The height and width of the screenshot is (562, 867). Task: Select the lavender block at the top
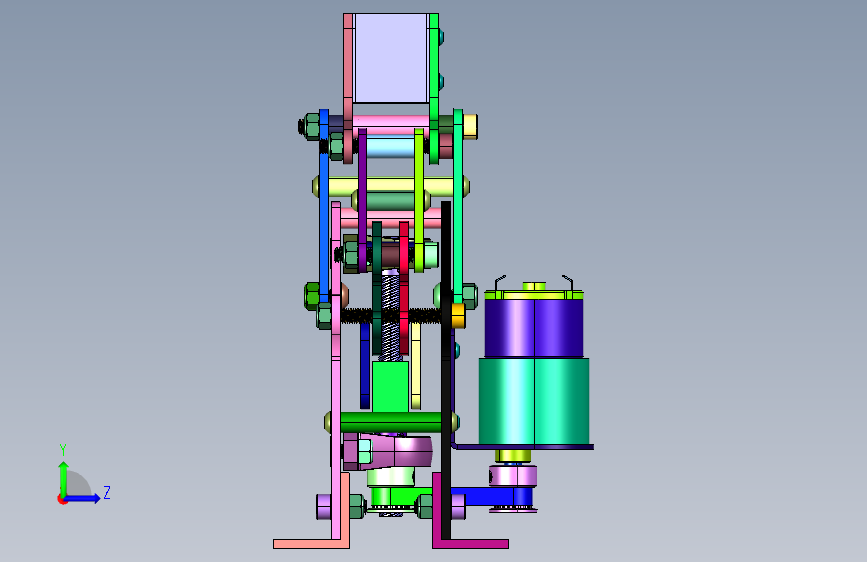tap(391, 58)
